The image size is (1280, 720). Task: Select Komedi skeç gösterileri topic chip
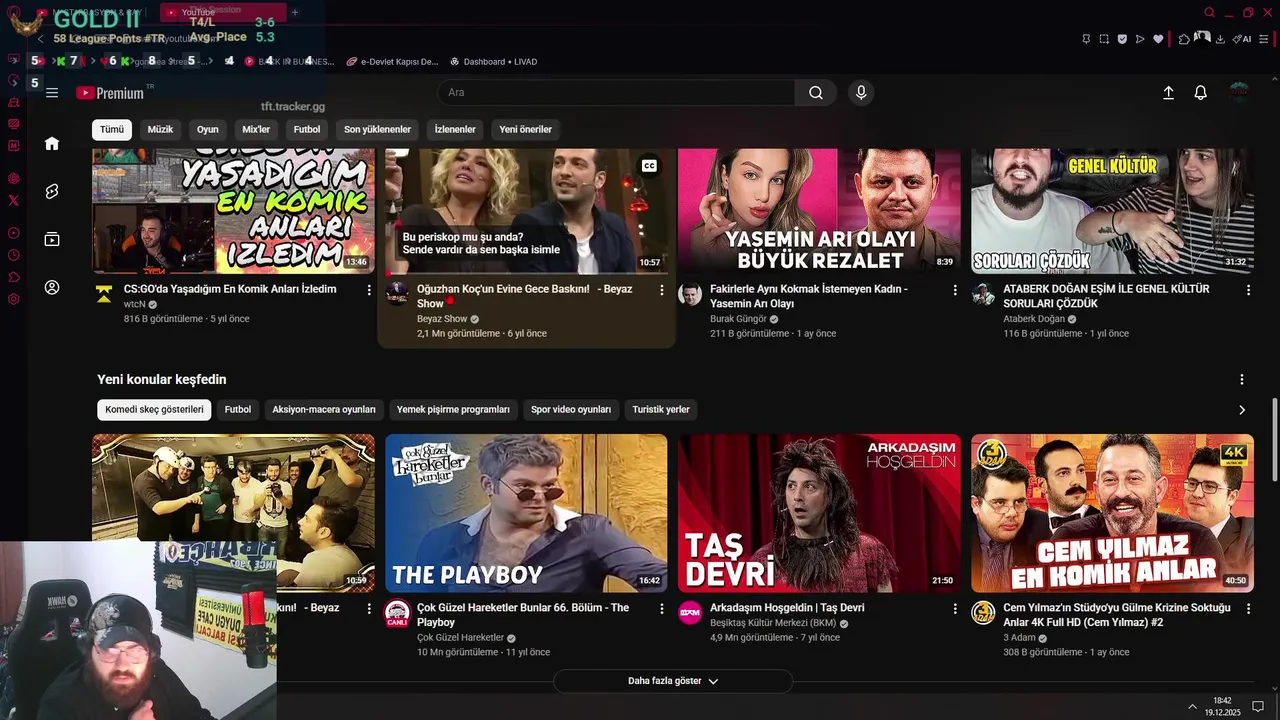154,410
